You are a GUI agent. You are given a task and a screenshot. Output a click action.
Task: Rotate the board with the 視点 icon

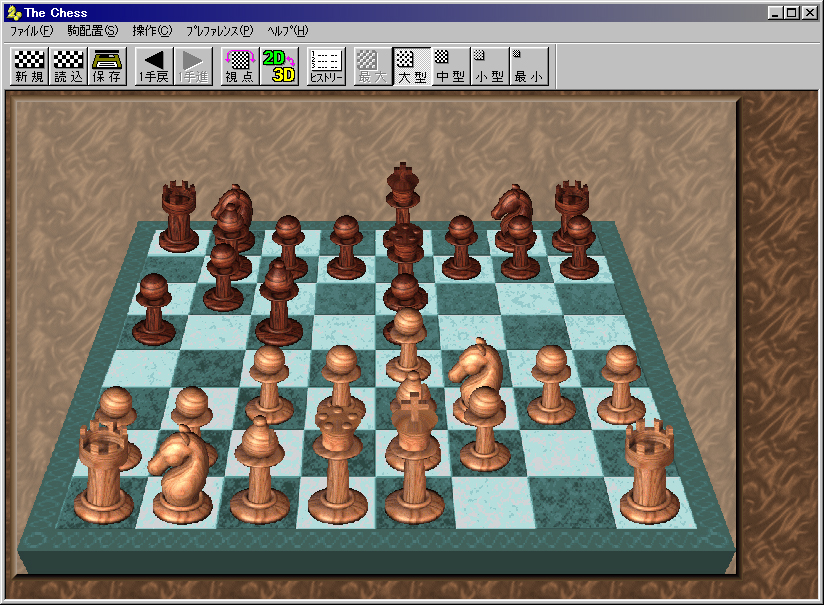239,66
